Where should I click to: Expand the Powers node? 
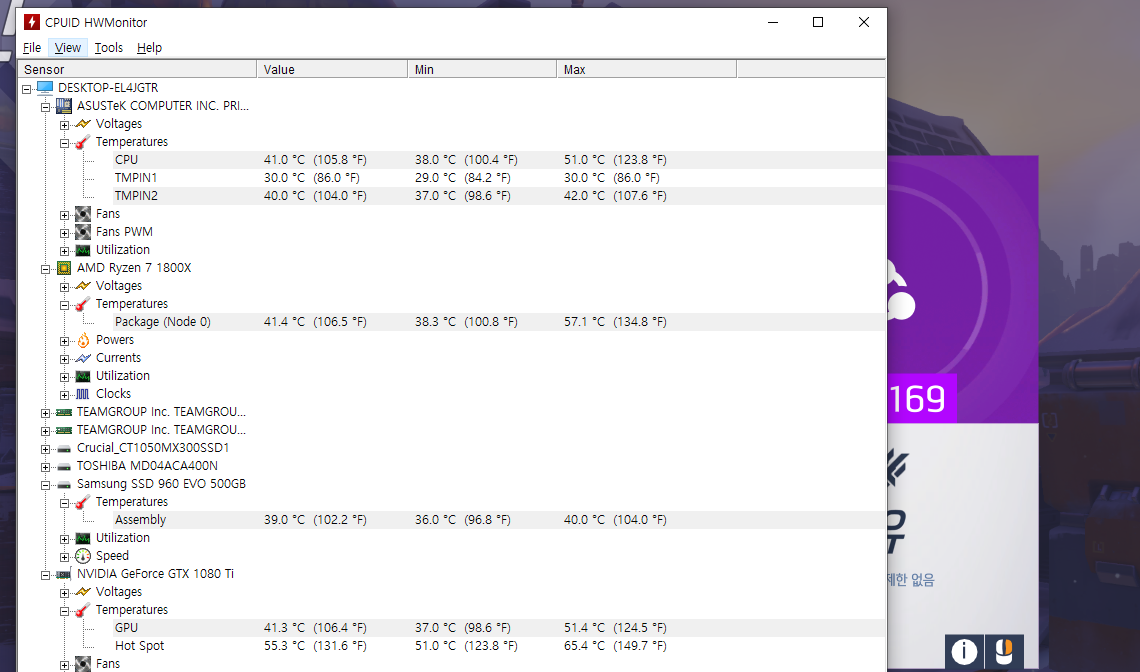click(65, 341)
